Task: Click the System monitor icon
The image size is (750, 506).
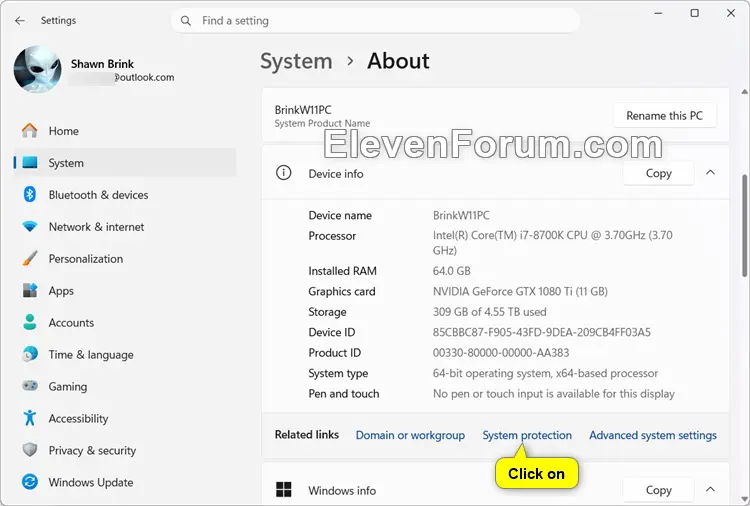Action: click(30, 163)
